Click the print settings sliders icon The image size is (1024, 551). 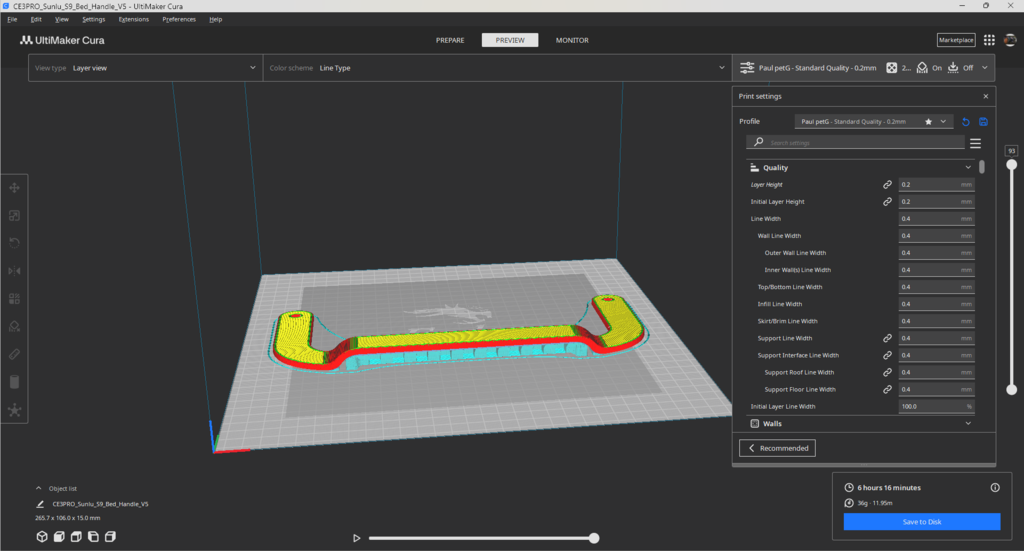tap(747, 68)
